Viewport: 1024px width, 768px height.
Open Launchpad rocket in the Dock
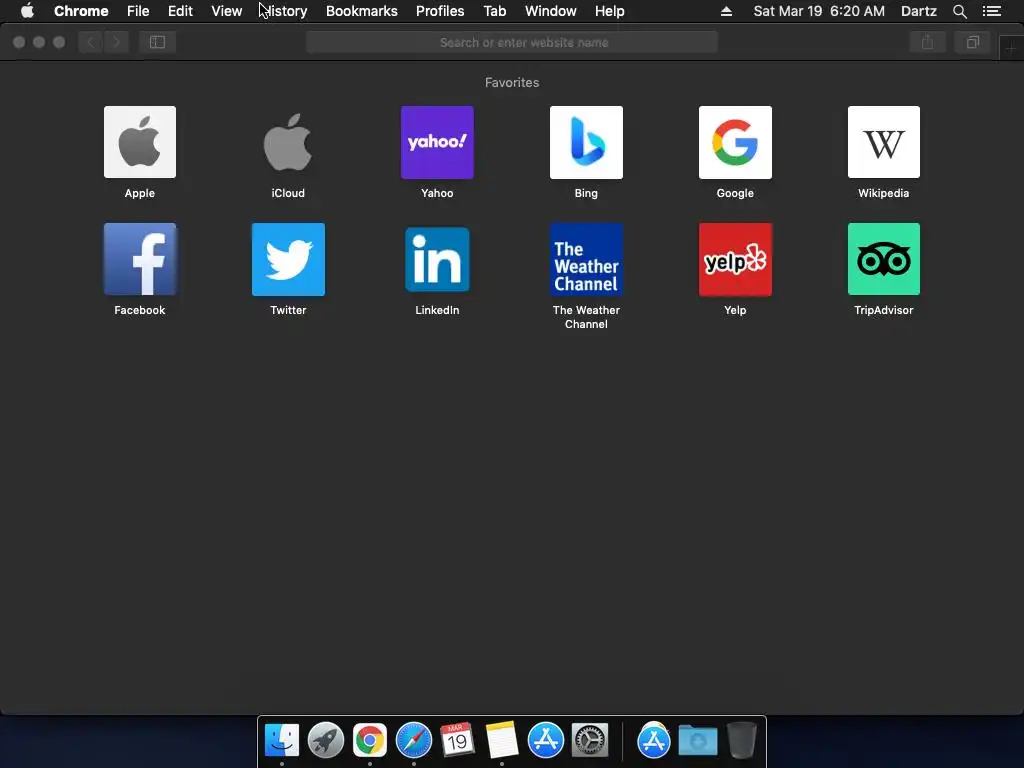coord(326,741)
